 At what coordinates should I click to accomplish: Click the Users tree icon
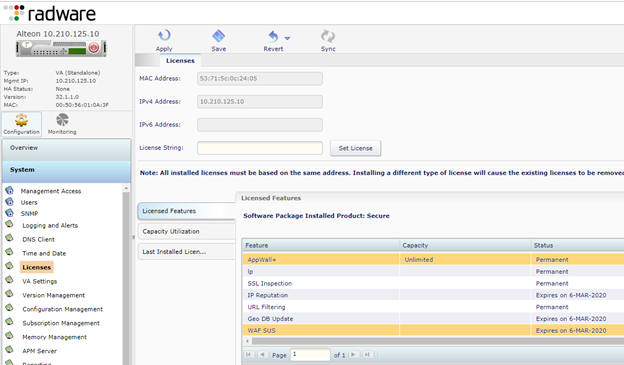[x=10, y=201]
